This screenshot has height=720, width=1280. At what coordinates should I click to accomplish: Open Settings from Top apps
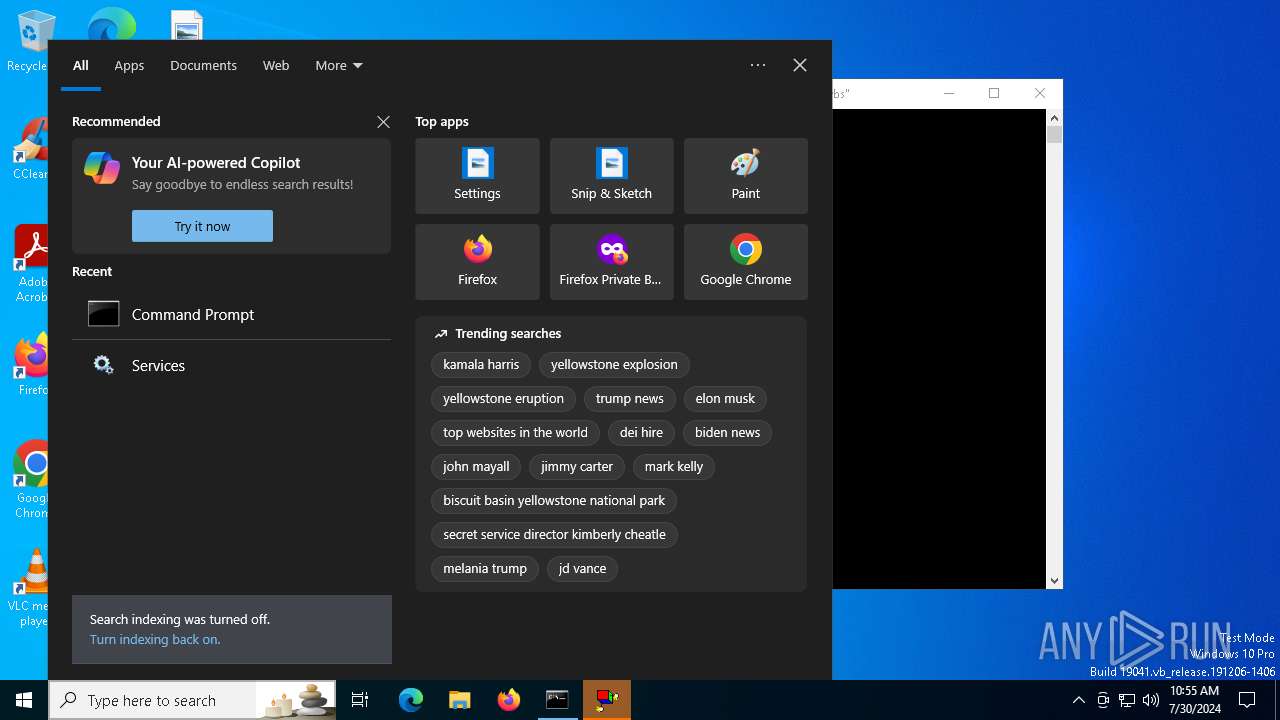(477, 176)
